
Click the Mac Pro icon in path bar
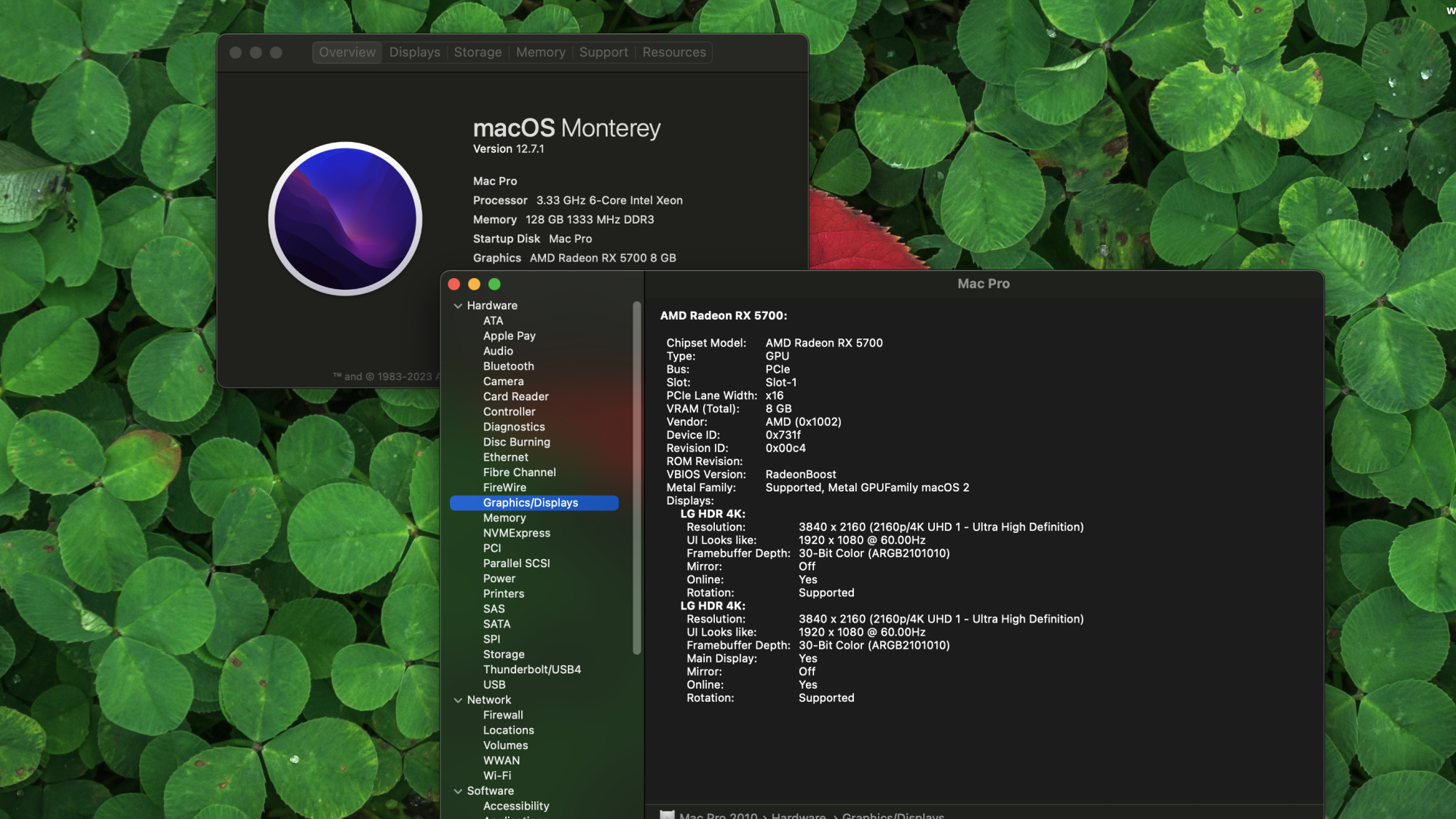(x=667, y=815)
